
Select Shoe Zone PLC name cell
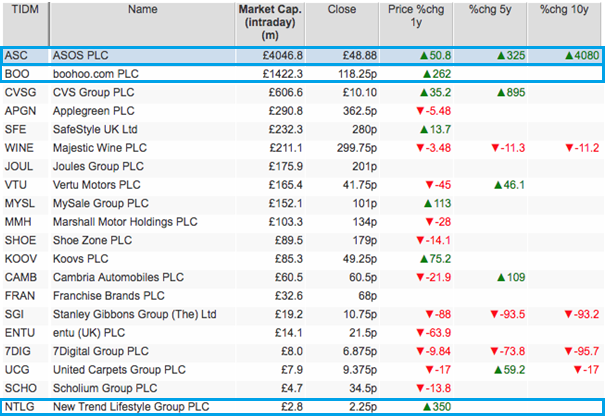(x=92, y=241)
